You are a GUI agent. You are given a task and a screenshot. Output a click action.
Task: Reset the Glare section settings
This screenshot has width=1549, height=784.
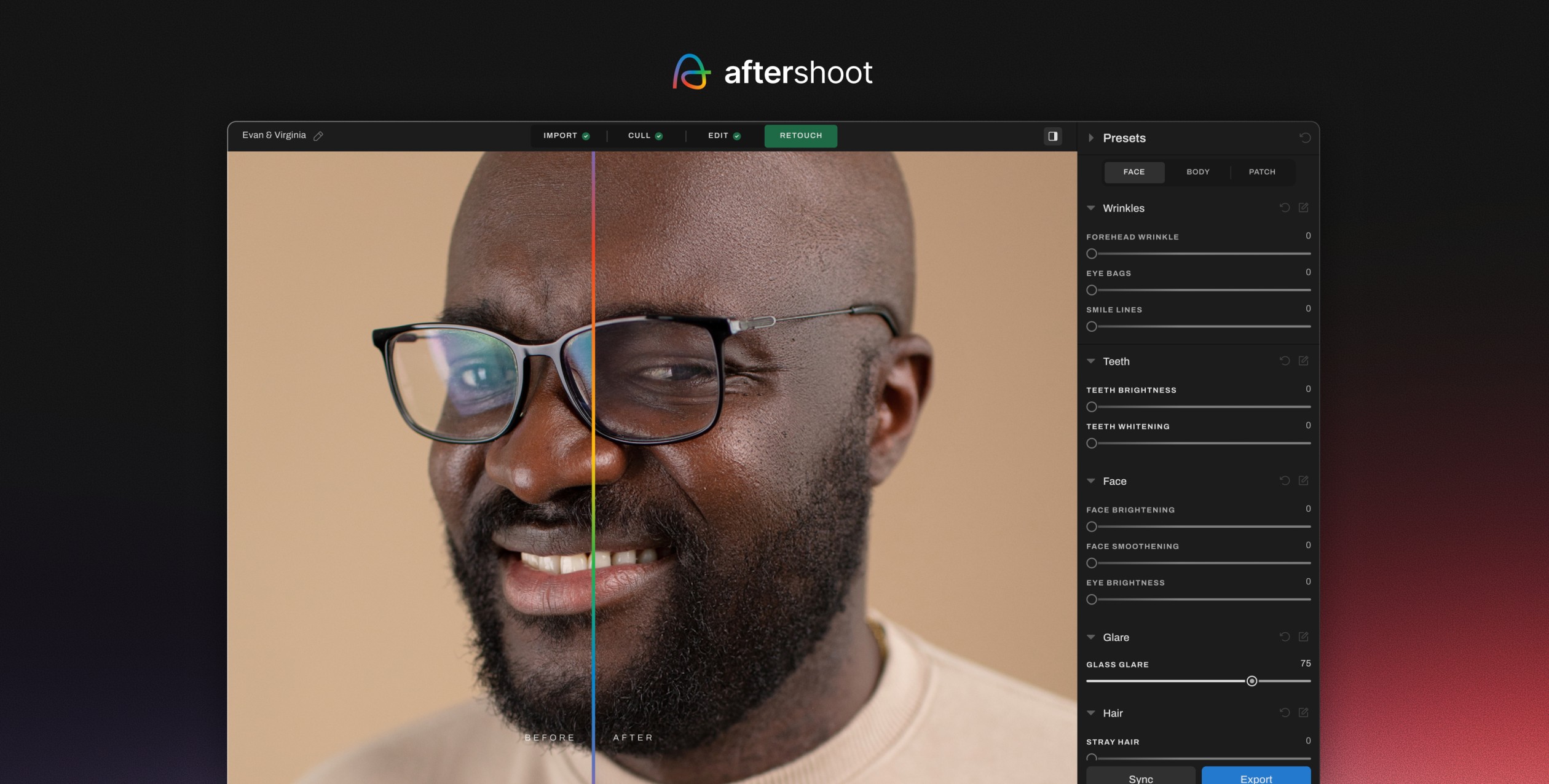(x=1284, y=637)
